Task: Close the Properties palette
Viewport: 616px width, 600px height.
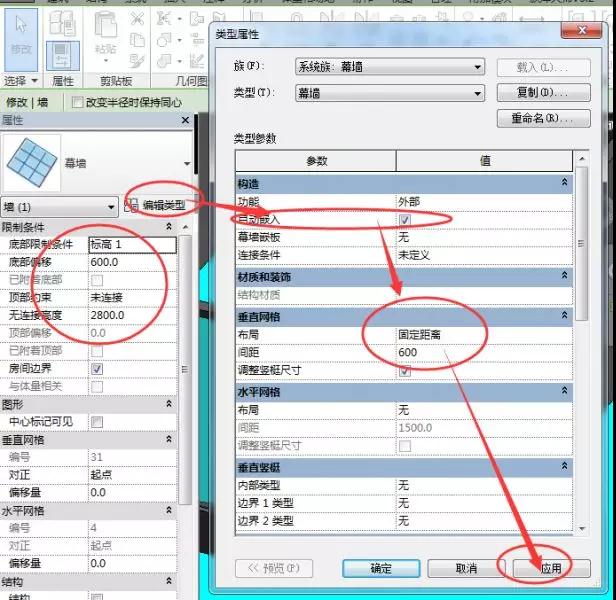Action: point(185,120)
